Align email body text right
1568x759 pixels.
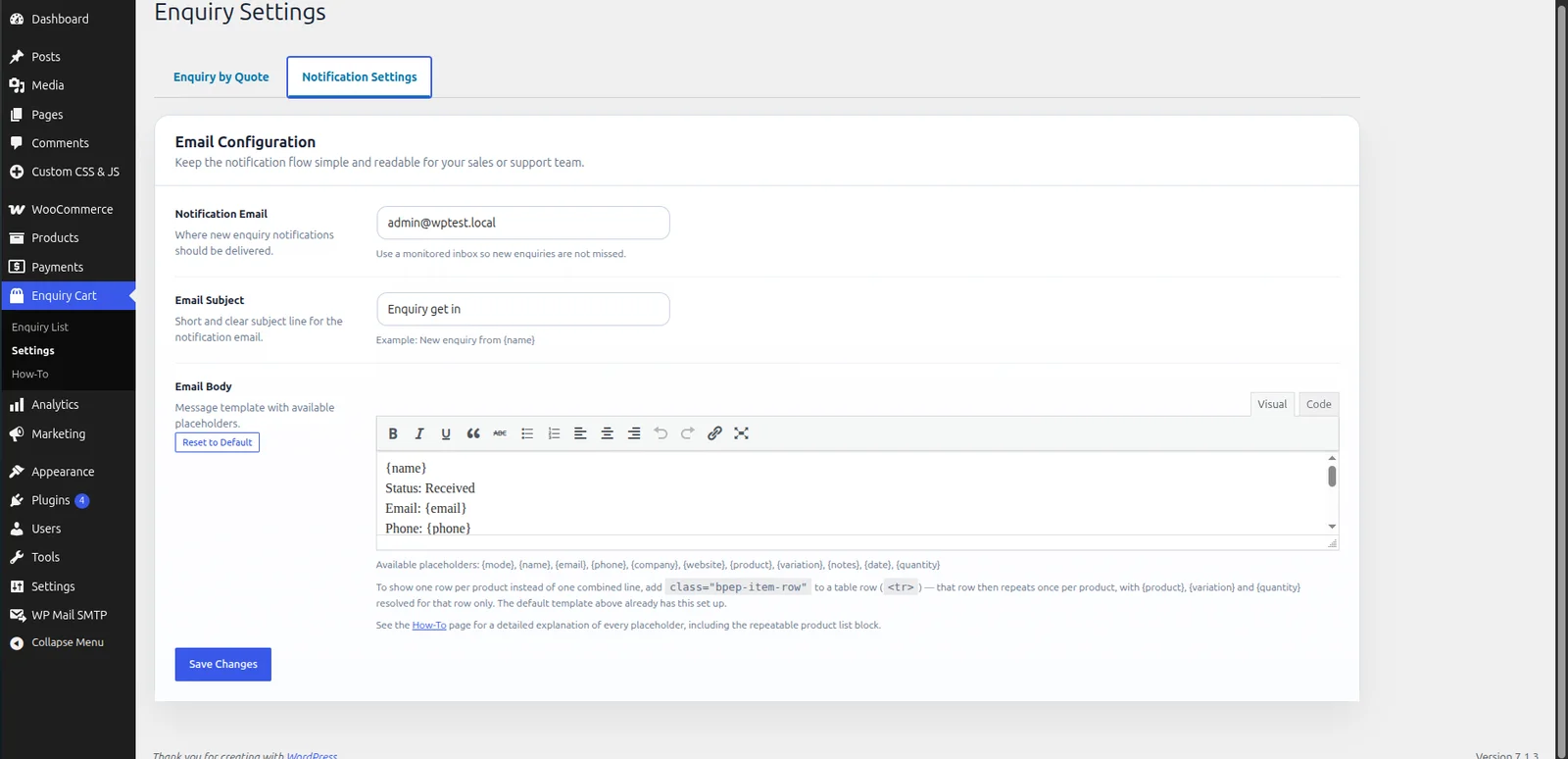tap(634, 433)
